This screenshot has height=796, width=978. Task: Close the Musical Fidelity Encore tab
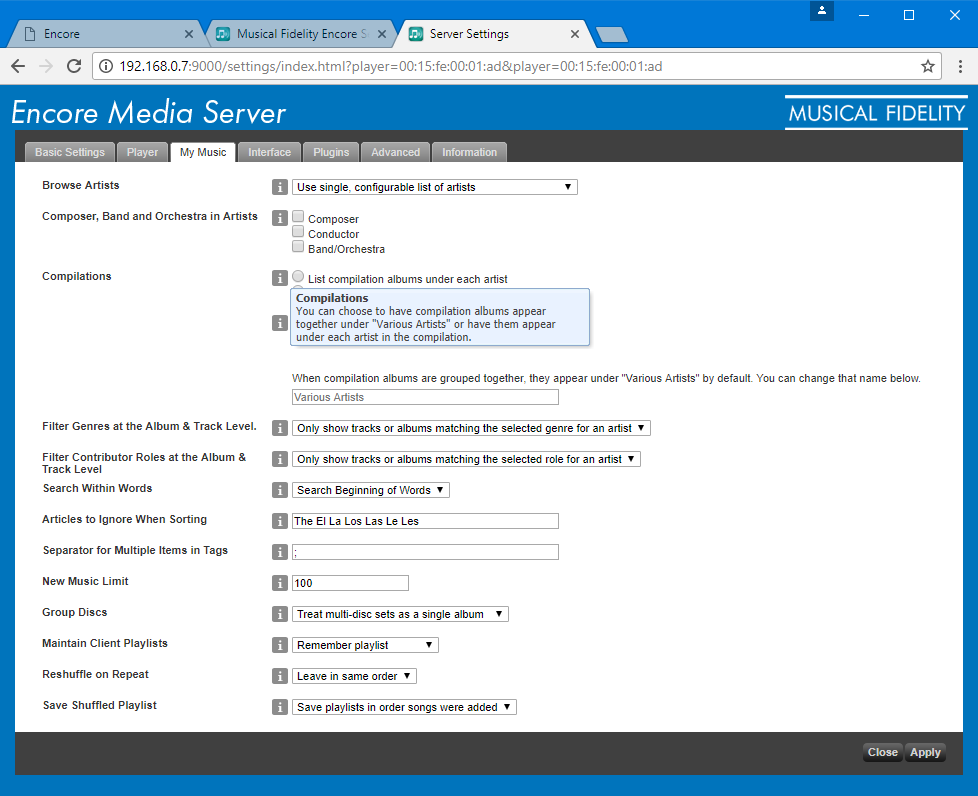click(x=382, y=34)
